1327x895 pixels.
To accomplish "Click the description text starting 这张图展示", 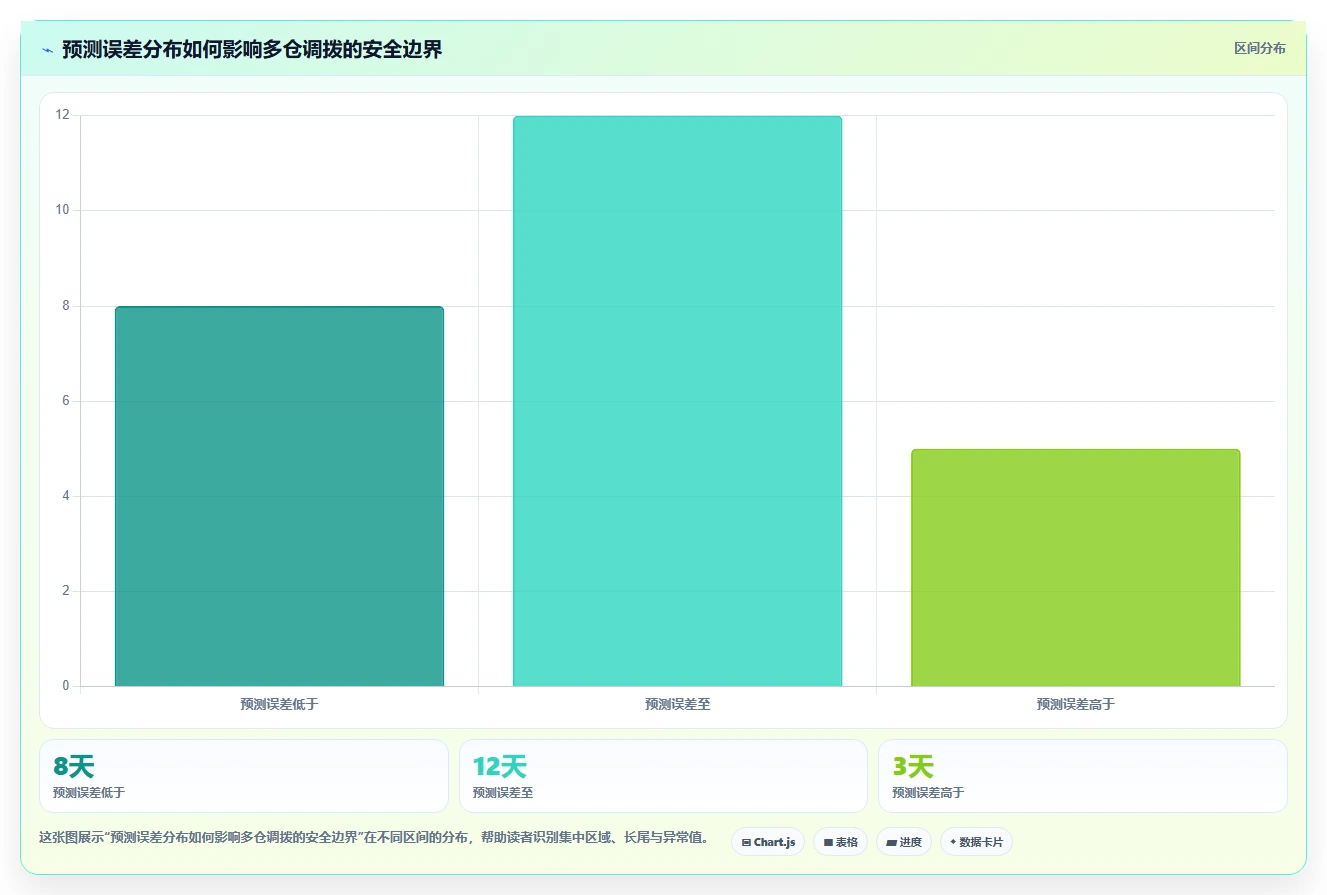I will point(374,837).
